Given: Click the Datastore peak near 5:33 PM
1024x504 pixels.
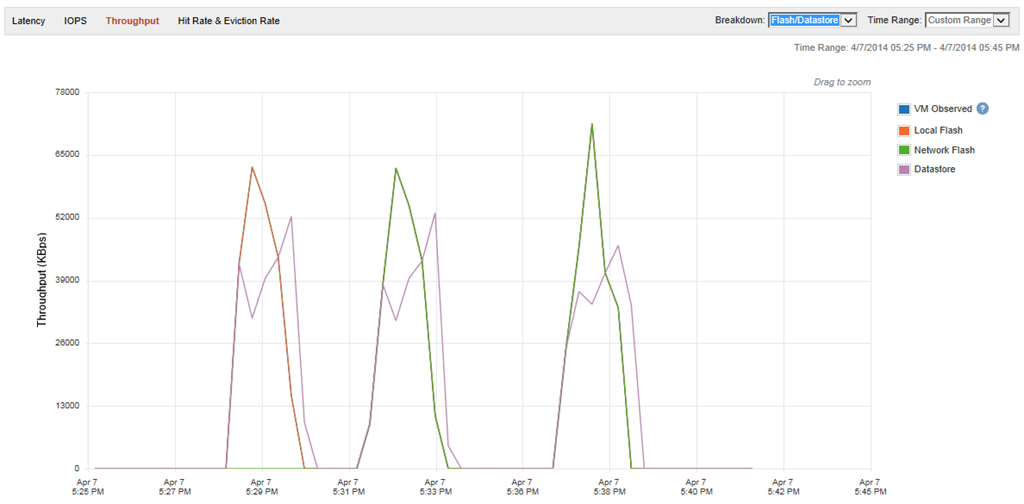Looking at the screenshot, I should coord(434,214).
